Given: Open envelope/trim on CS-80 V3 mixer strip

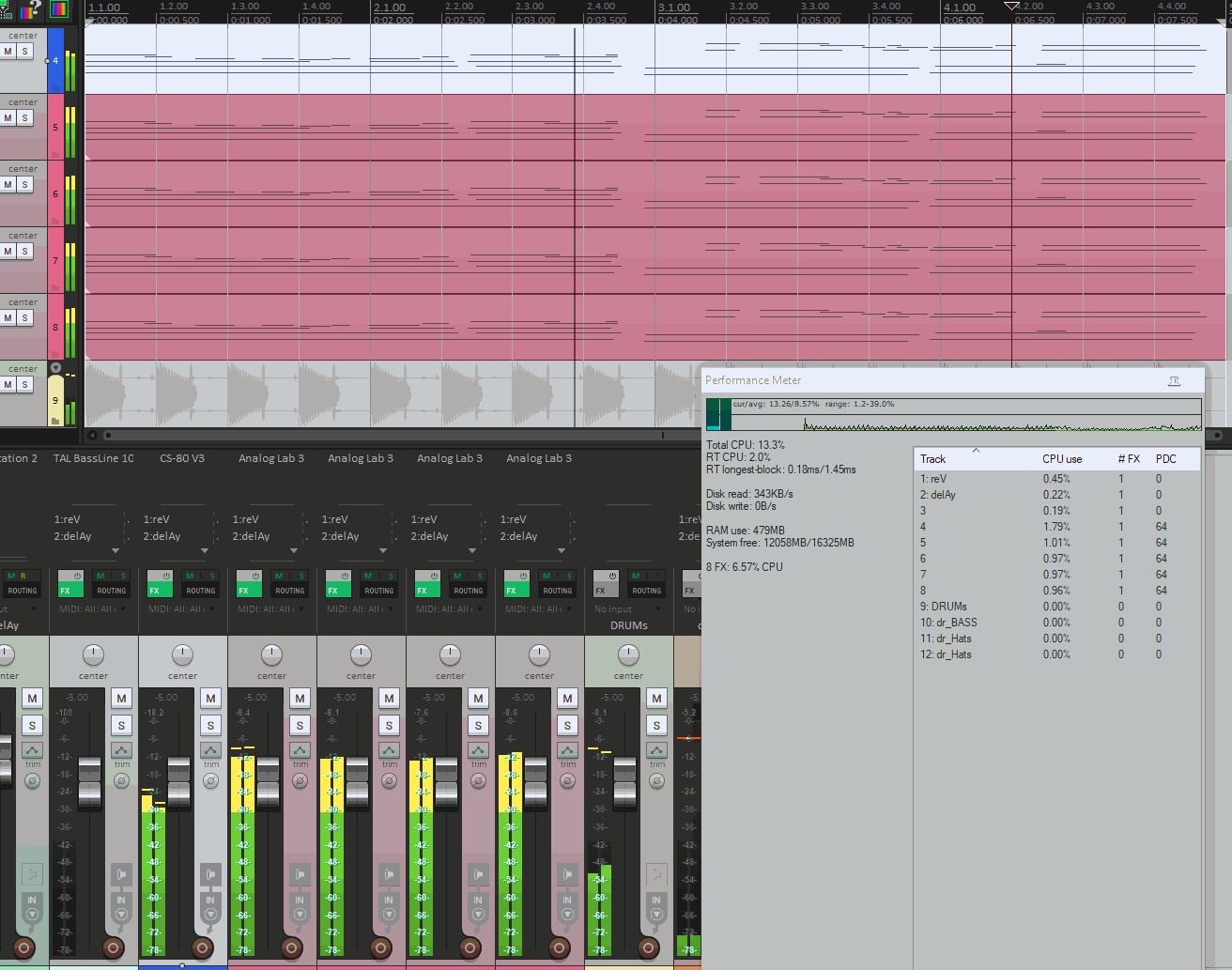Looking at the screenshot, I should tap(211, 751).
